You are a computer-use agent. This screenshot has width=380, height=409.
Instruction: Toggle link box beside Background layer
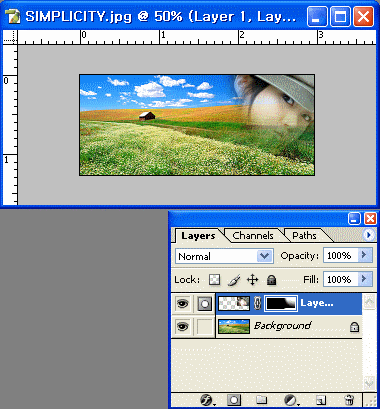coord(204,326)
